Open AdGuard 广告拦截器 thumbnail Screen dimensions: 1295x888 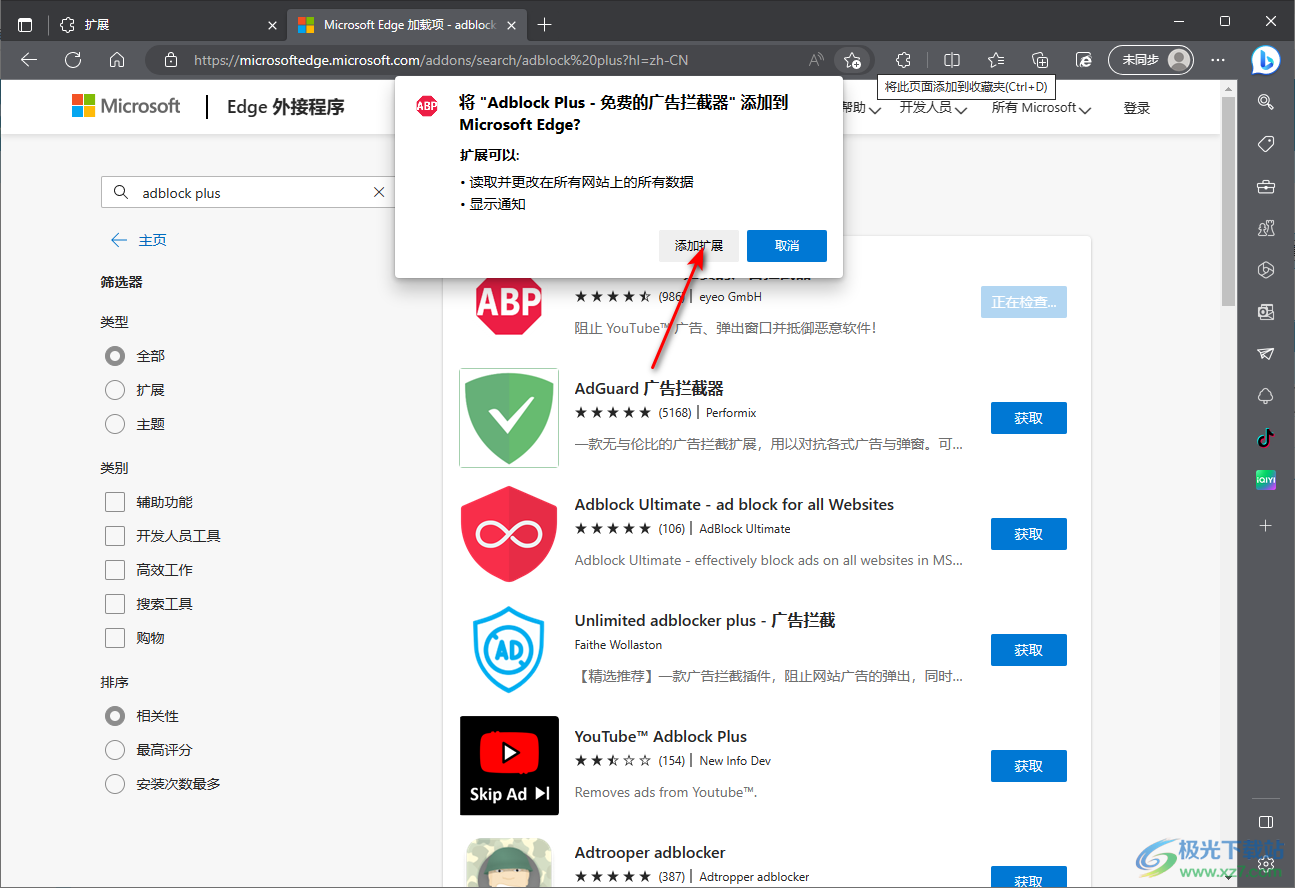click(509, 418)
